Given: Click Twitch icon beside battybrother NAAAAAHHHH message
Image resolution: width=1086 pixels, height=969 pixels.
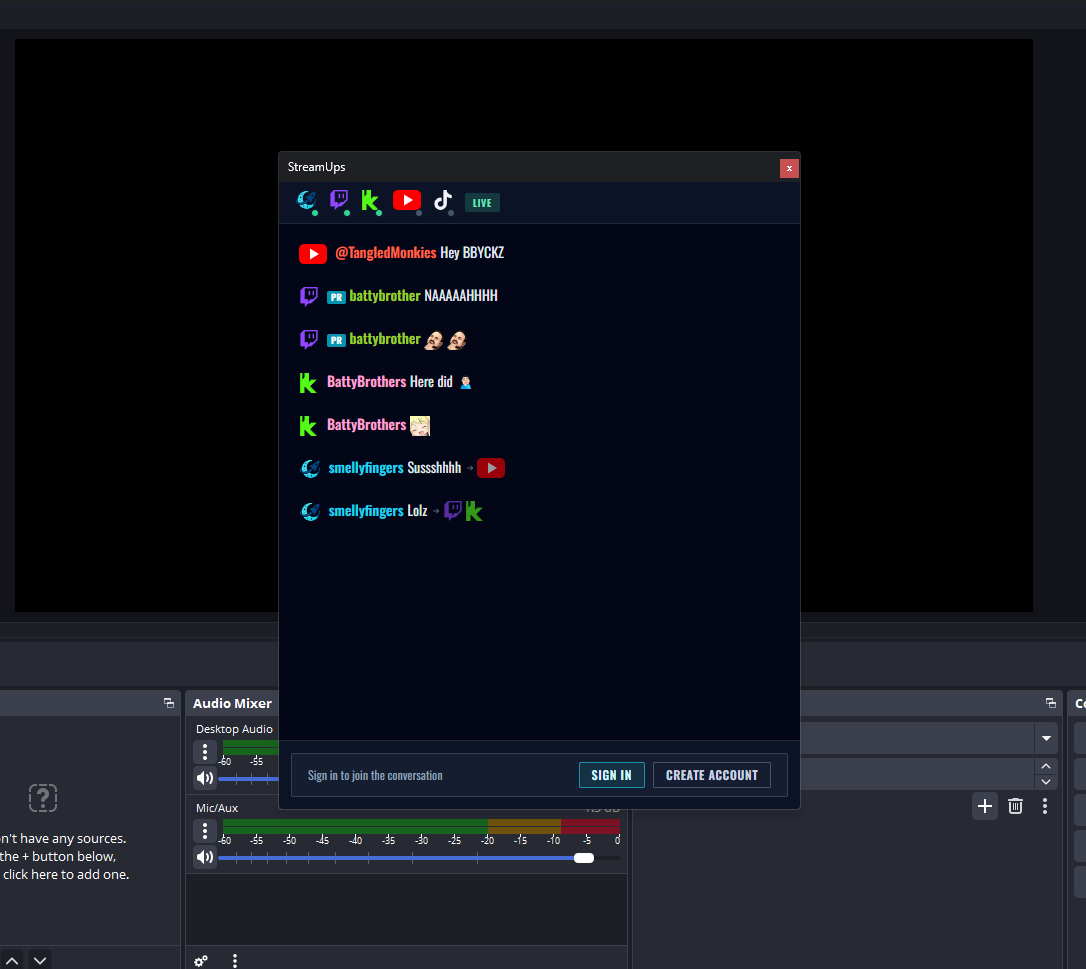Looking at the screenshot, I should click(x=309, y=296).
